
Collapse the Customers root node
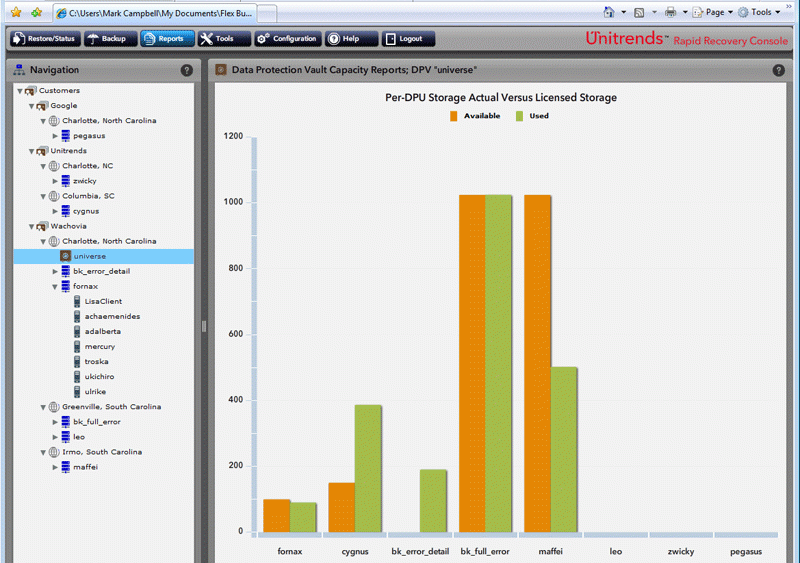[20, 91]
